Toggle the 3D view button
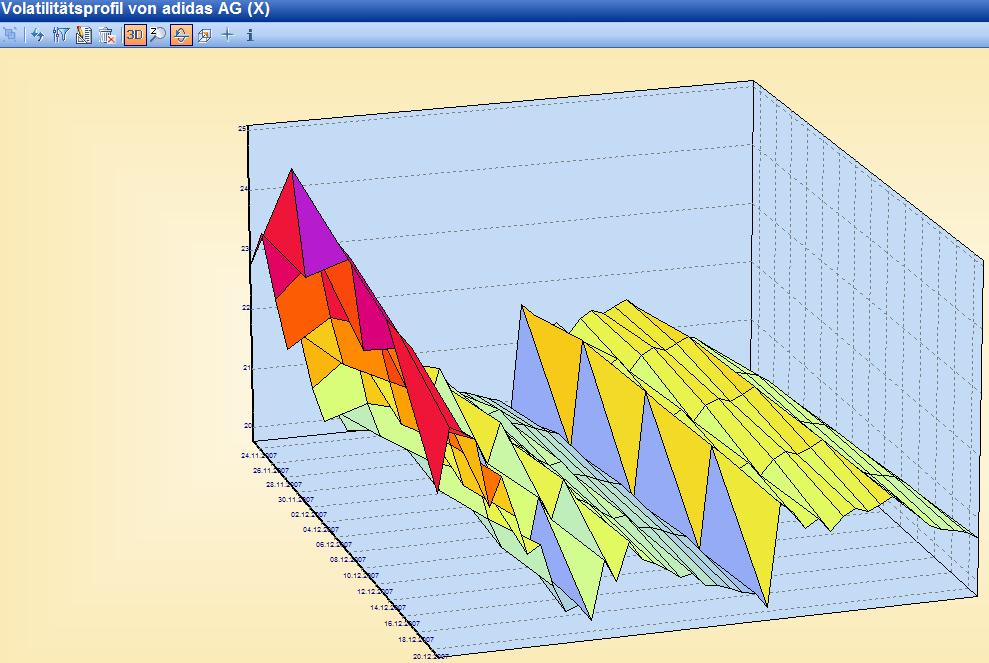 pyautogui.click(x=135, y=35)
